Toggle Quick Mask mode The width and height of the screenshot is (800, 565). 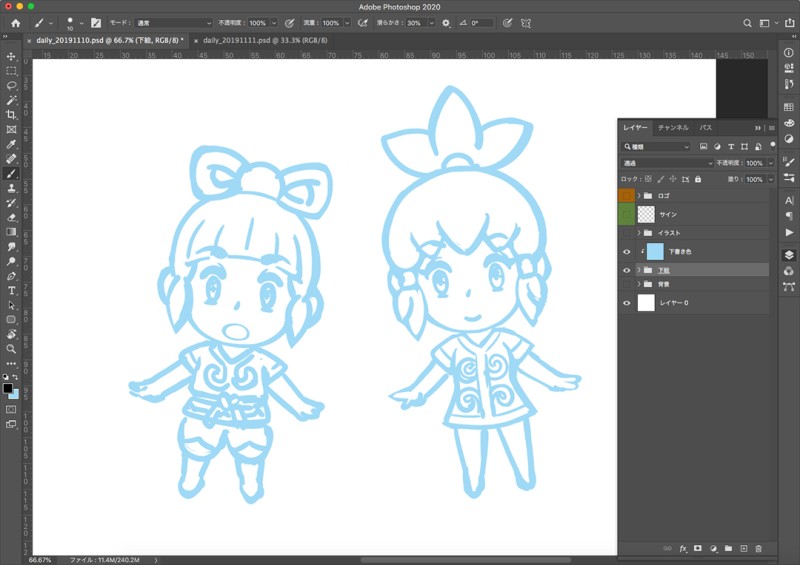tap(11, 409)
